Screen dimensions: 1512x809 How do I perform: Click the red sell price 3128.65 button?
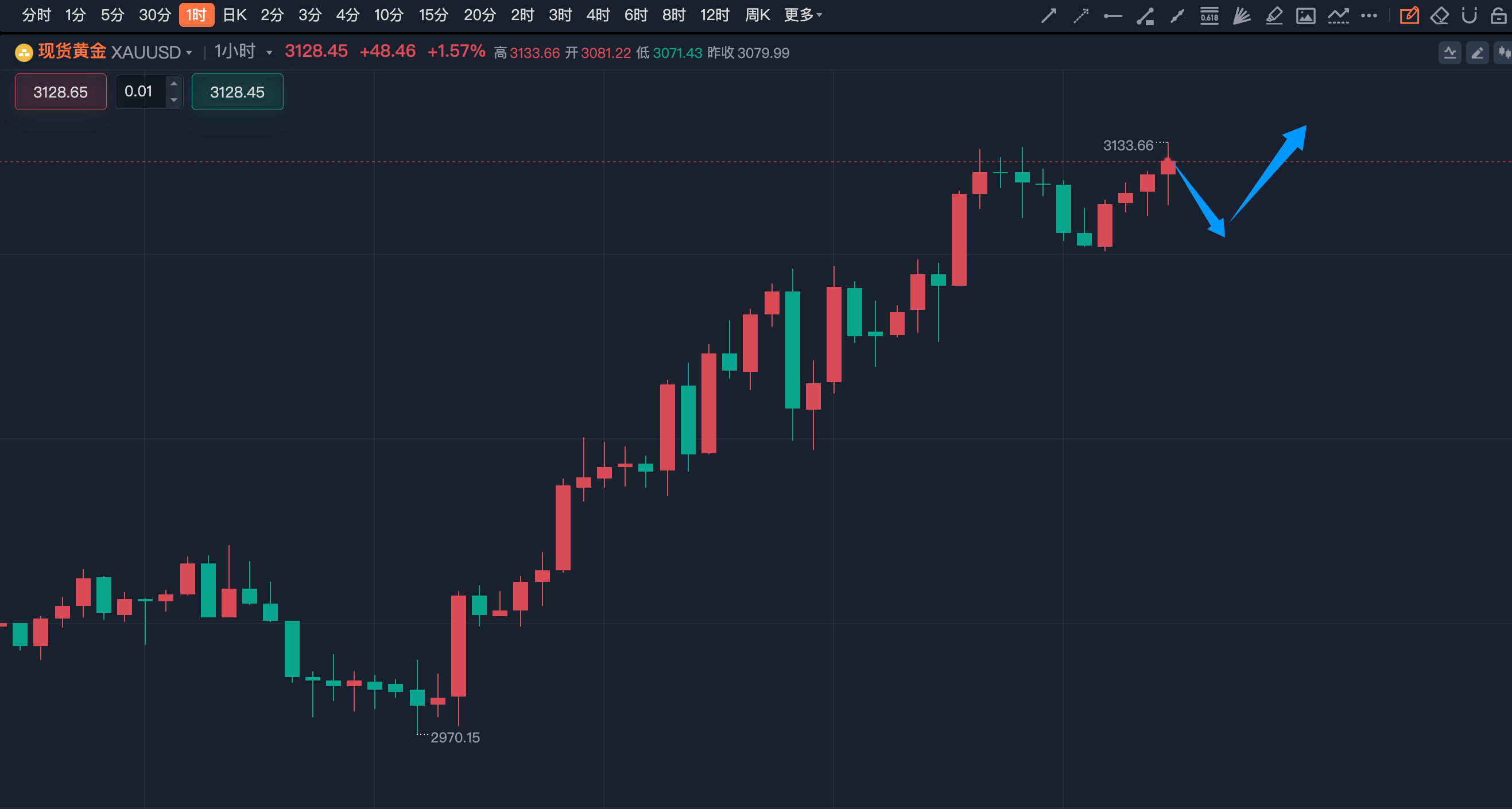(60, 92)
